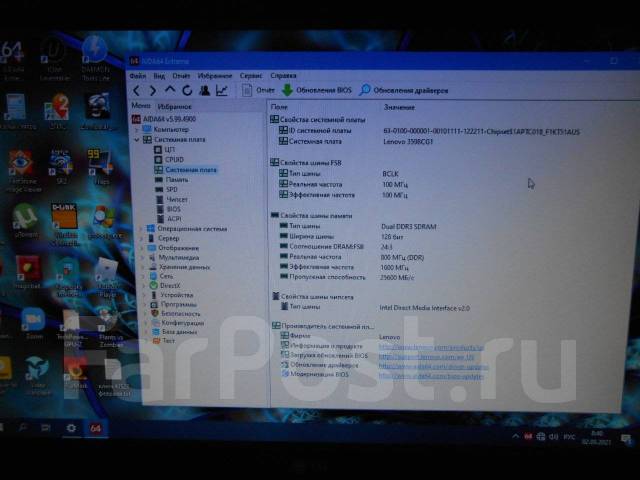Viewport: 640px width, 480px height.
Task: Click the Back navigation arrow in AIDA64
Action: point(137,91)
